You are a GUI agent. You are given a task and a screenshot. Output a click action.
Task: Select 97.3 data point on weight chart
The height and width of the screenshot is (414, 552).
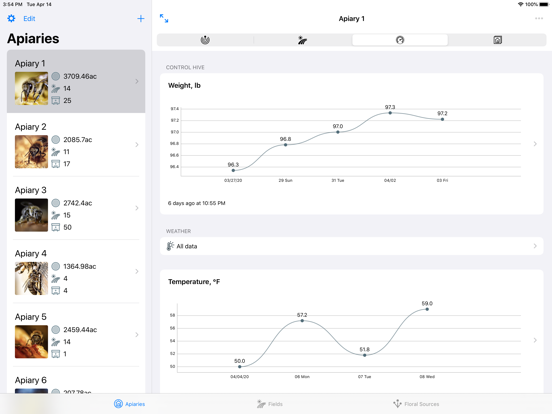(x=390, y=113)
